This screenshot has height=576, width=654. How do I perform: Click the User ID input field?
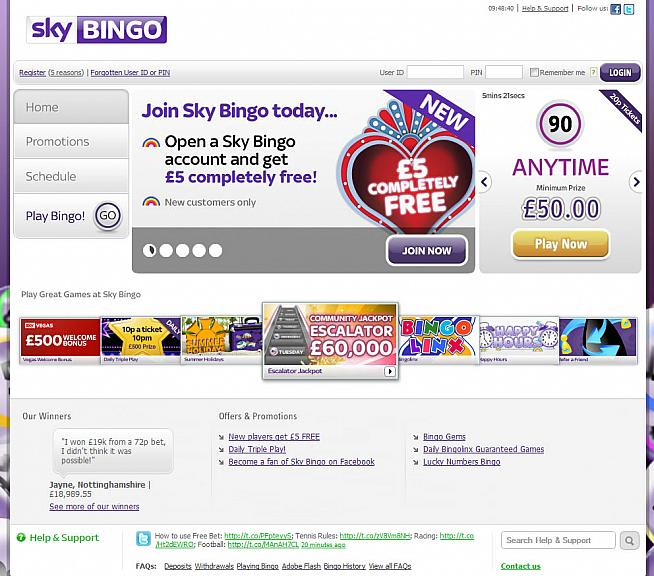(x=435, y=72)
